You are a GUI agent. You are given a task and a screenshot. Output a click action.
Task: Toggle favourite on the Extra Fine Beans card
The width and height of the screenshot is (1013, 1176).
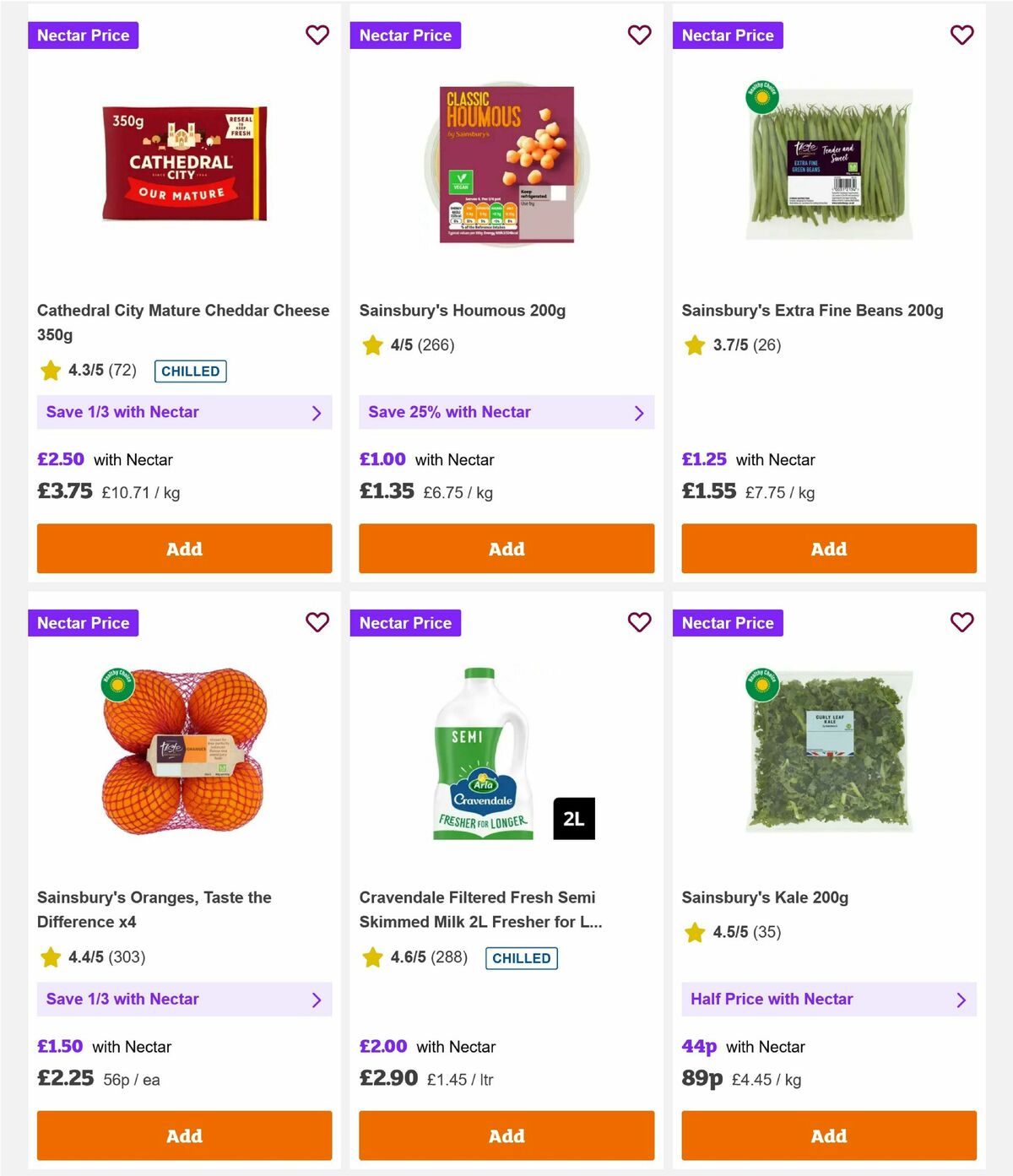(x=962, y=35)
